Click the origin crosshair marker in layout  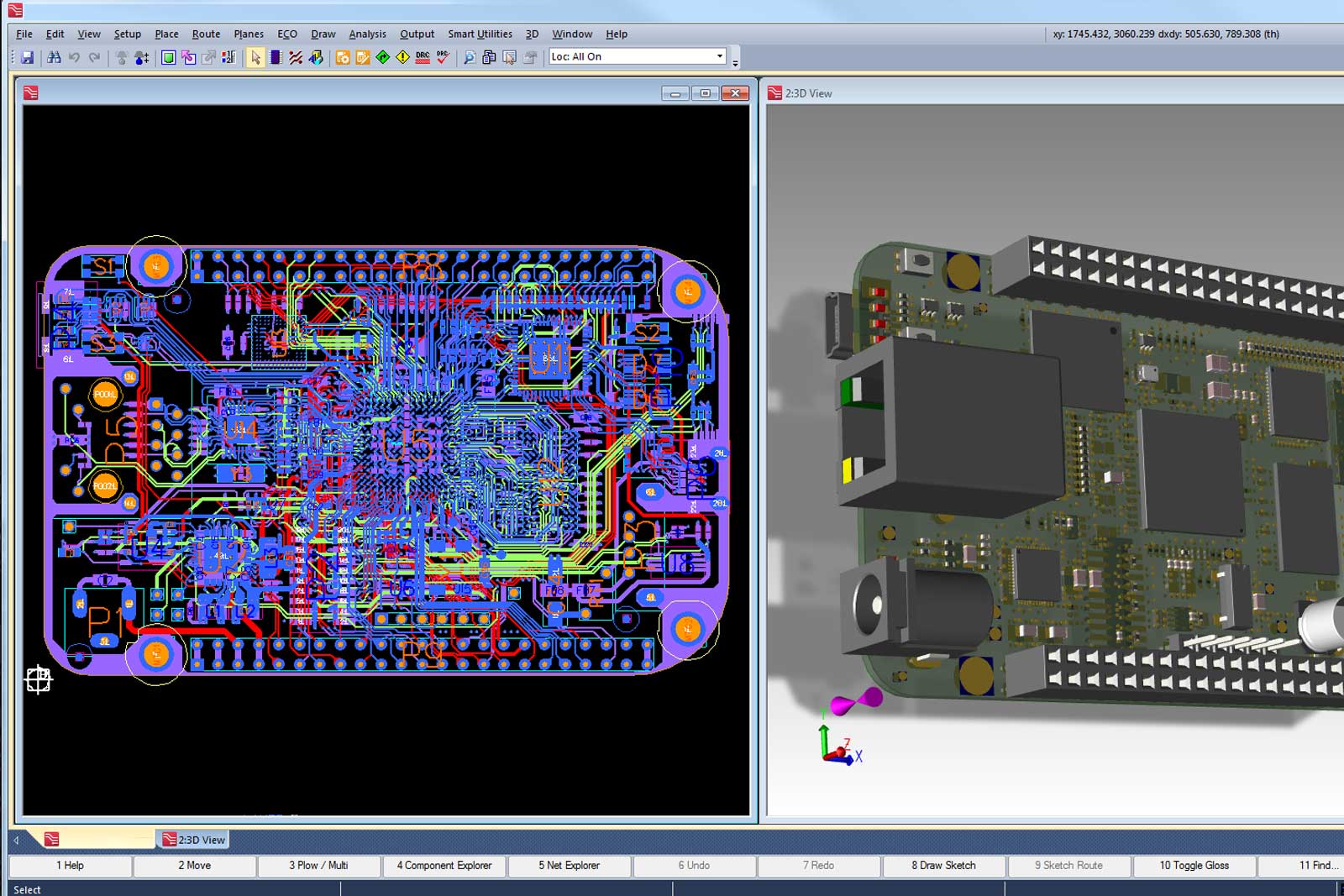(x=38, y=679)
